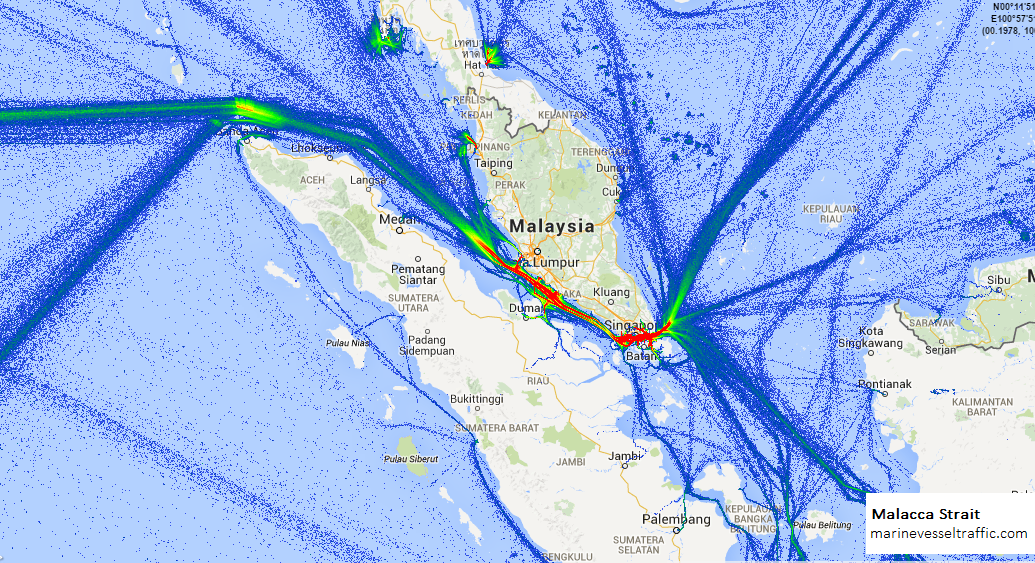This screenshot has height=563, width=1035.
Task: Click the Pulau Belitung island label
Action: click(817, 524)
